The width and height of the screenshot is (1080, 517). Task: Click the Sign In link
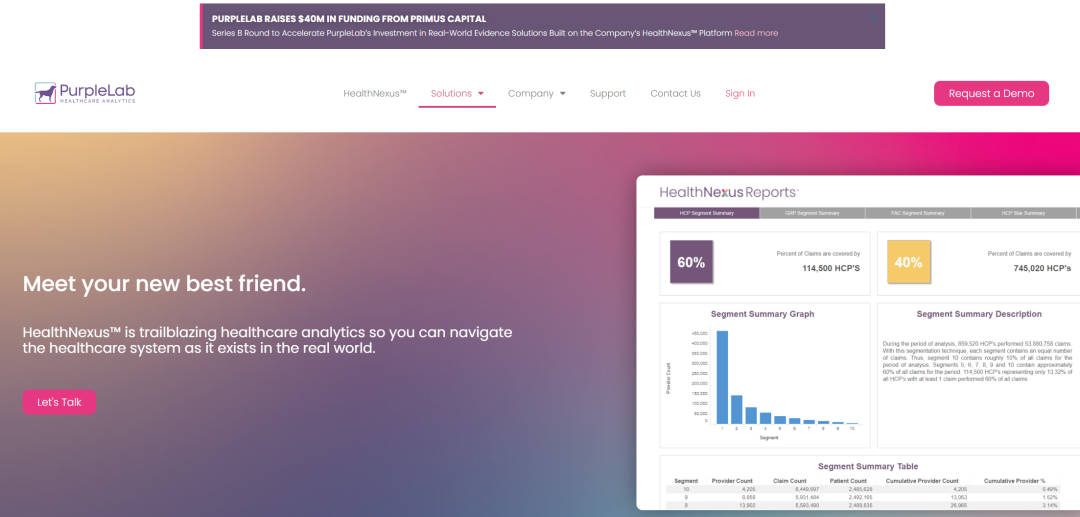(x=740, y=94)
